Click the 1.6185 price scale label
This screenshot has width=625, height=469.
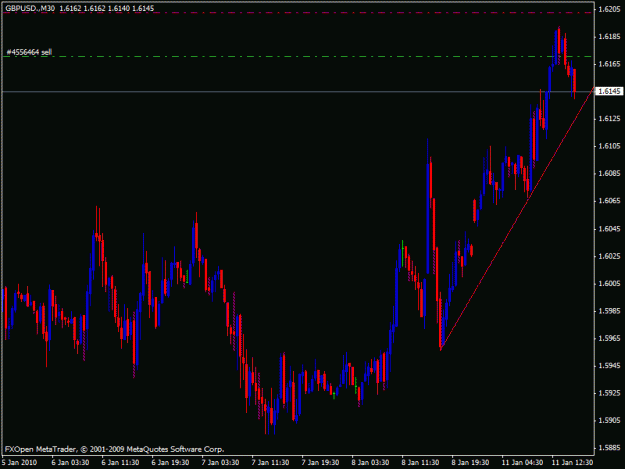[609, 37]
